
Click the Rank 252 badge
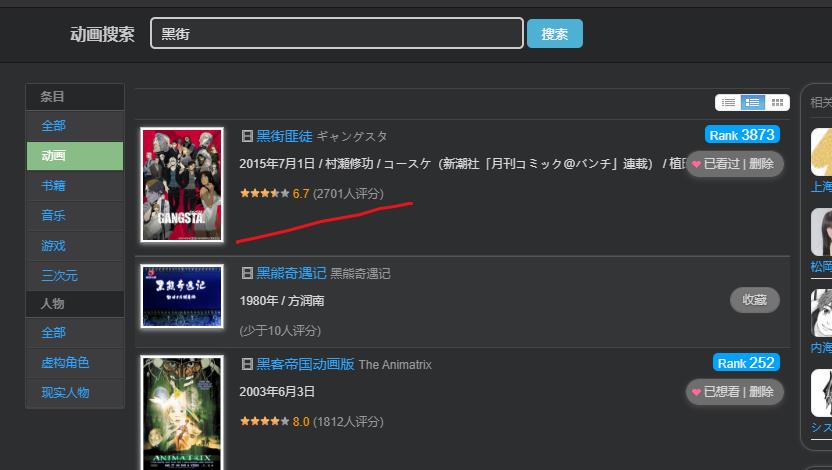(746, 363)
